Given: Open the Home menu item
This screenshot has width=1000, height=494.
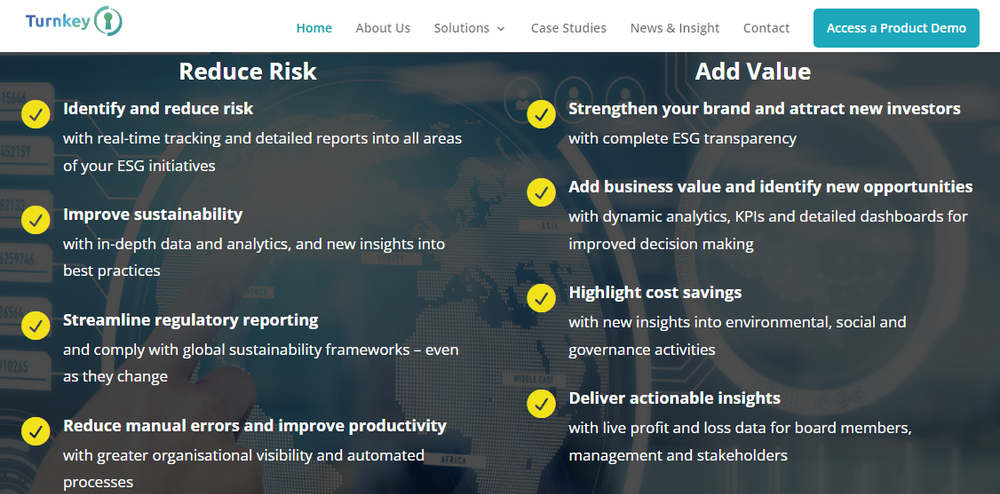Looking at the screenshot, I should [x=314, y=28].
